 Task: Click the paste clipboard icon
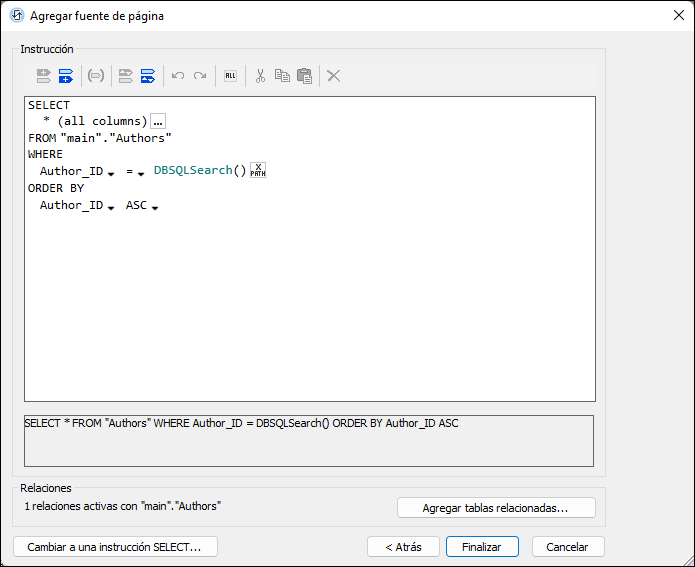[x=304, y=75]
